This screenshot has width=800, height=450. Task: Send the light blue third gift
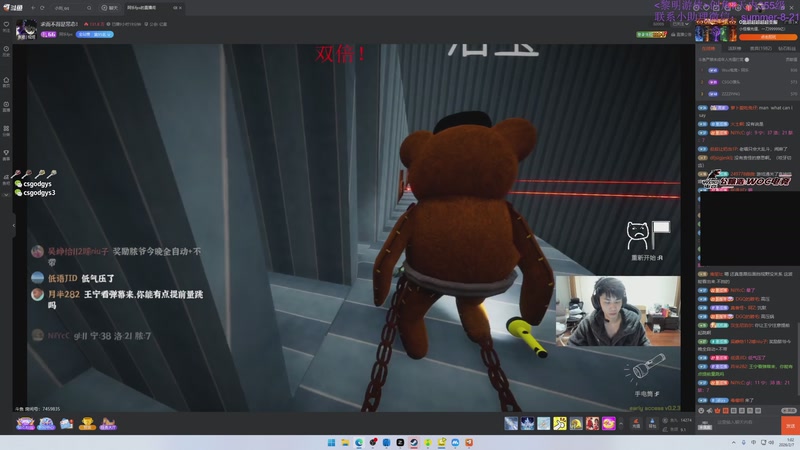(543, 423)
